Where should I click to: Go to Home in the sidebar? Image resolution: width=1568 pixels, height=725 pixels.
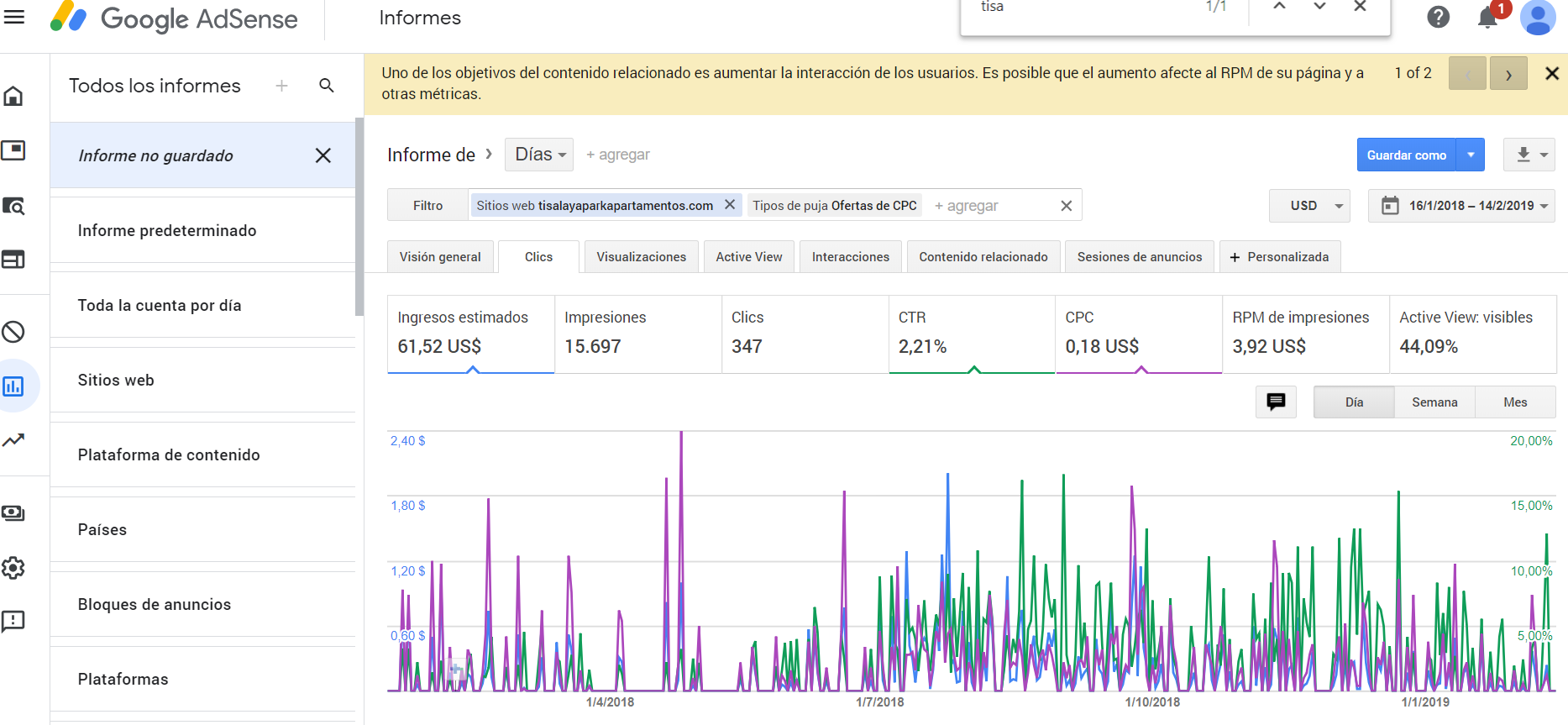(x=13, y=96)
